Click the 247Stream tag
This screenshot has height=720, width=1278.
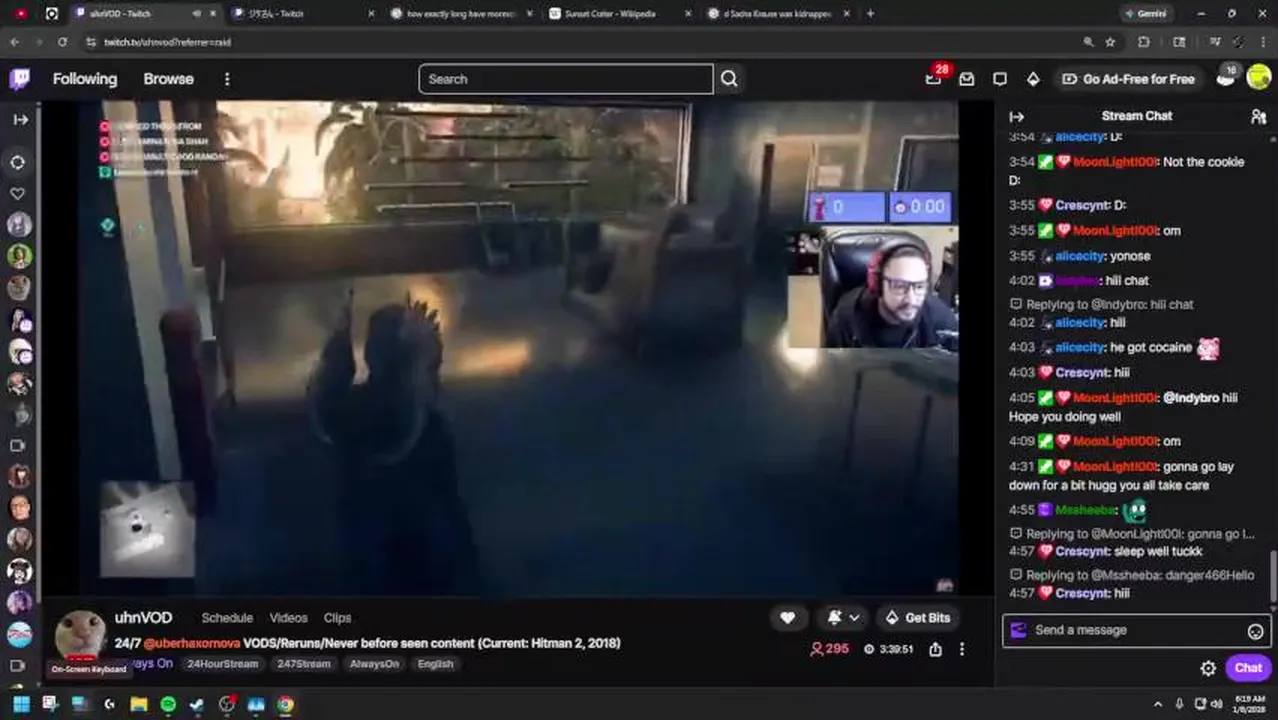pyautogui.click(x=303, y=664)
